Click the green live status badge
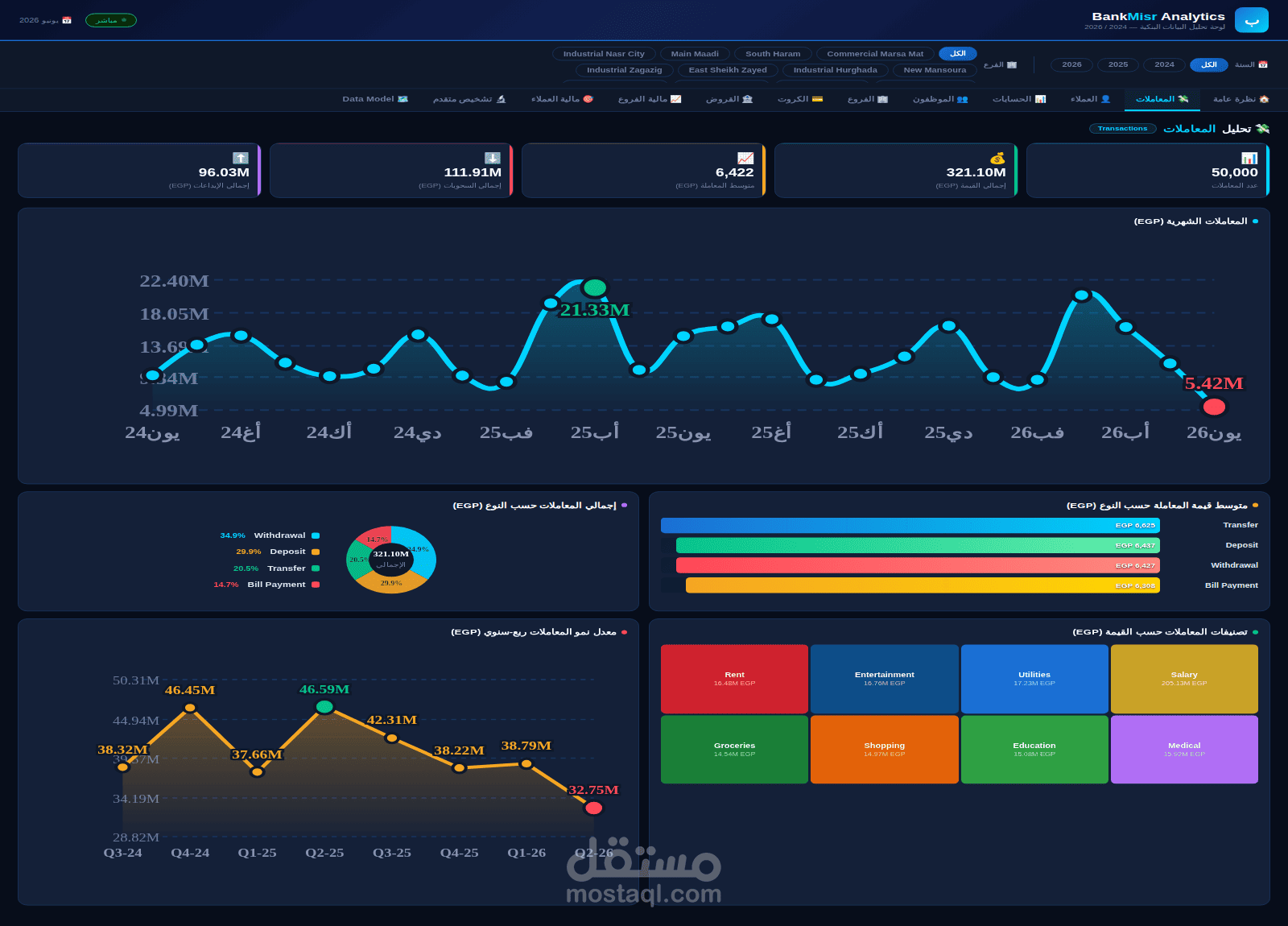Image resolution: width=1288 pixels, height=926 pixels. click(111, 20)
